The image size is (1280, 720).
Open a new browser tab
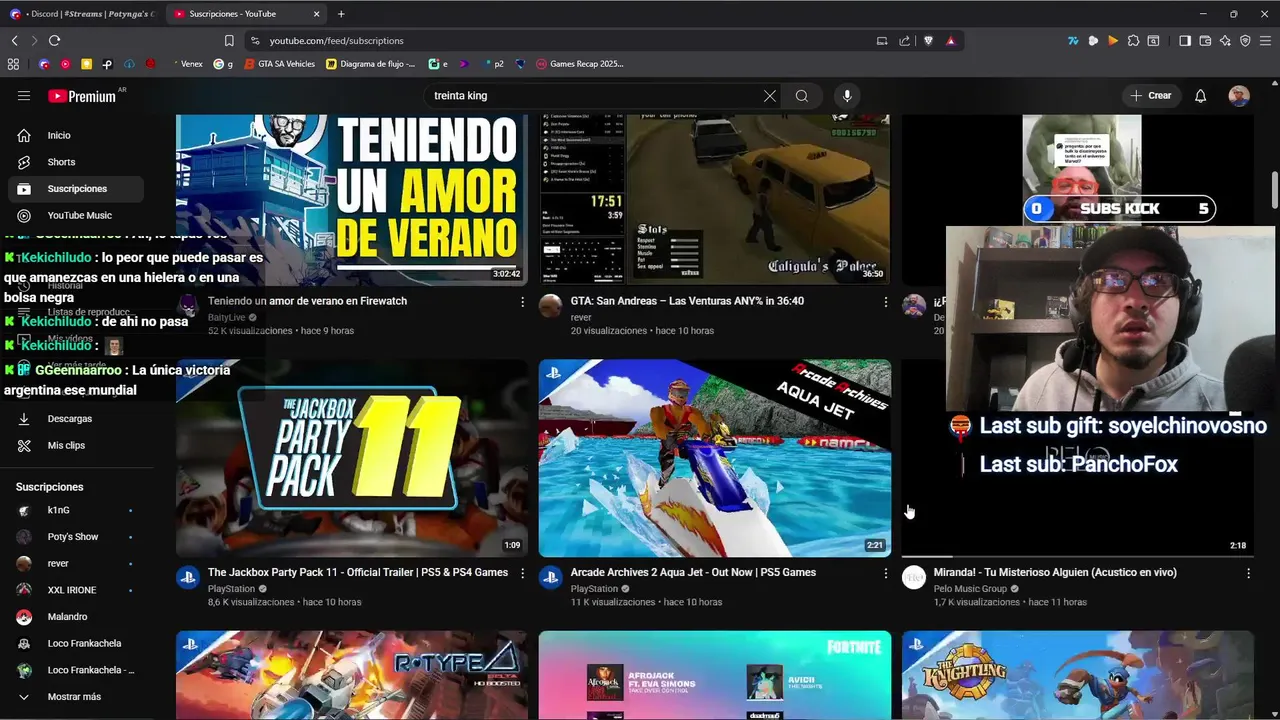coord(341,14)
